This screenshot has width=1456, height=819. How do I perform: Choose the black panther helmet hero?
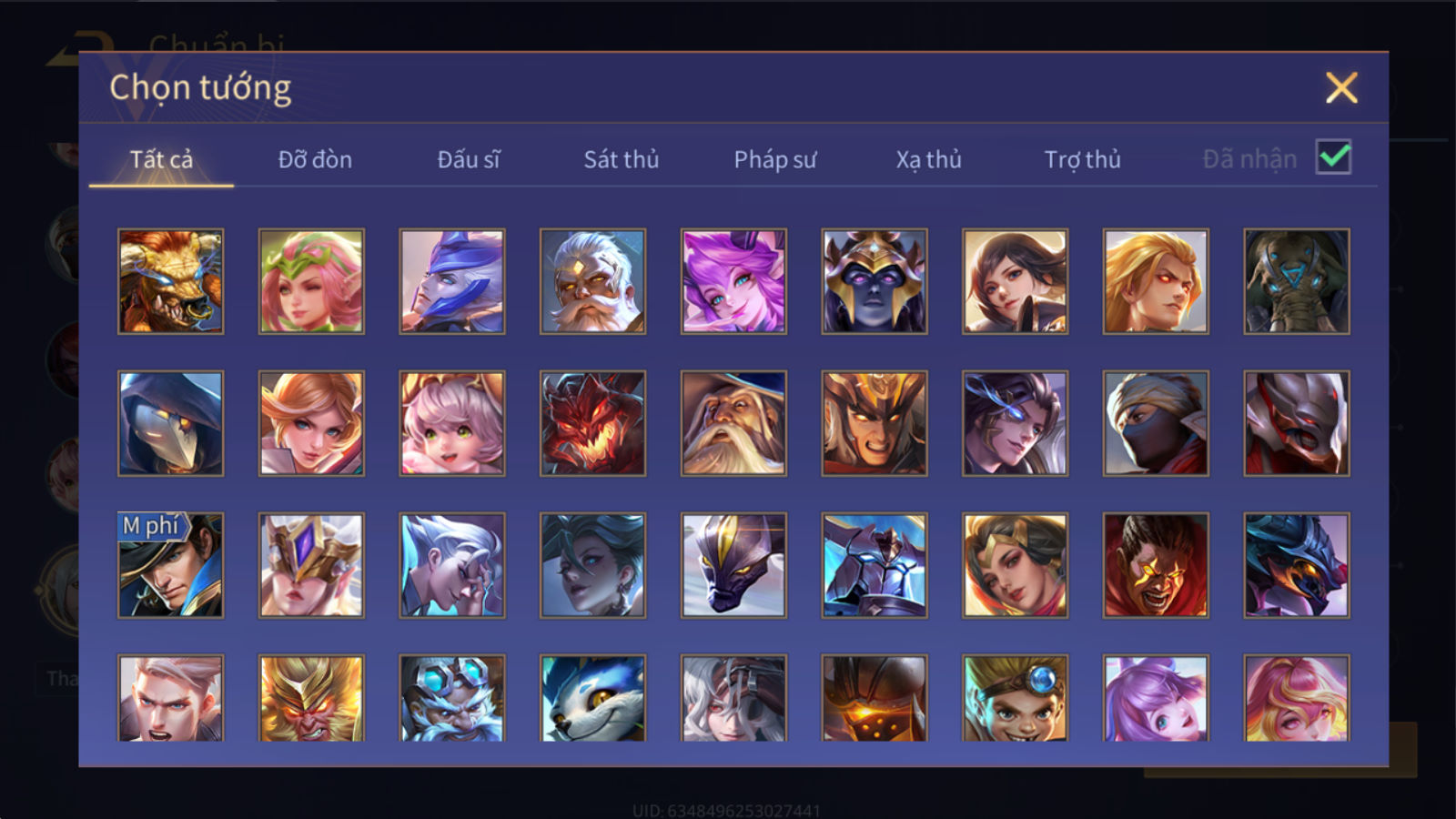pos(733,565)
